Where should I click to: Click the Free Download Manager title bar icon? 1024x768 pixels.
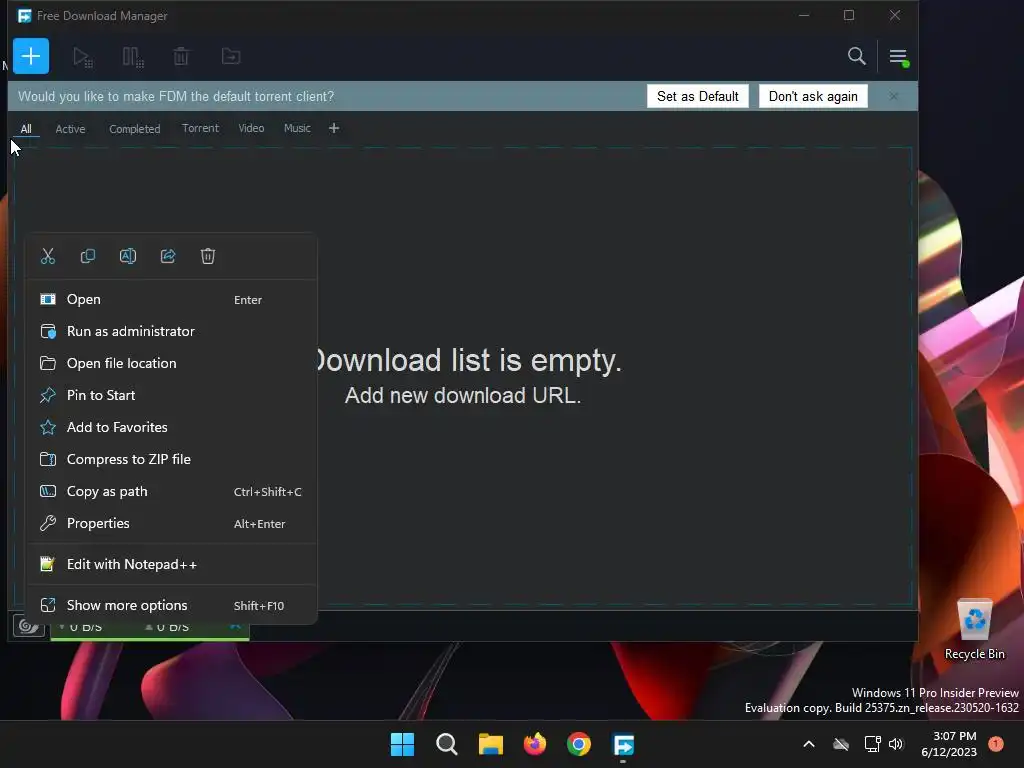(x=24, y=16)
